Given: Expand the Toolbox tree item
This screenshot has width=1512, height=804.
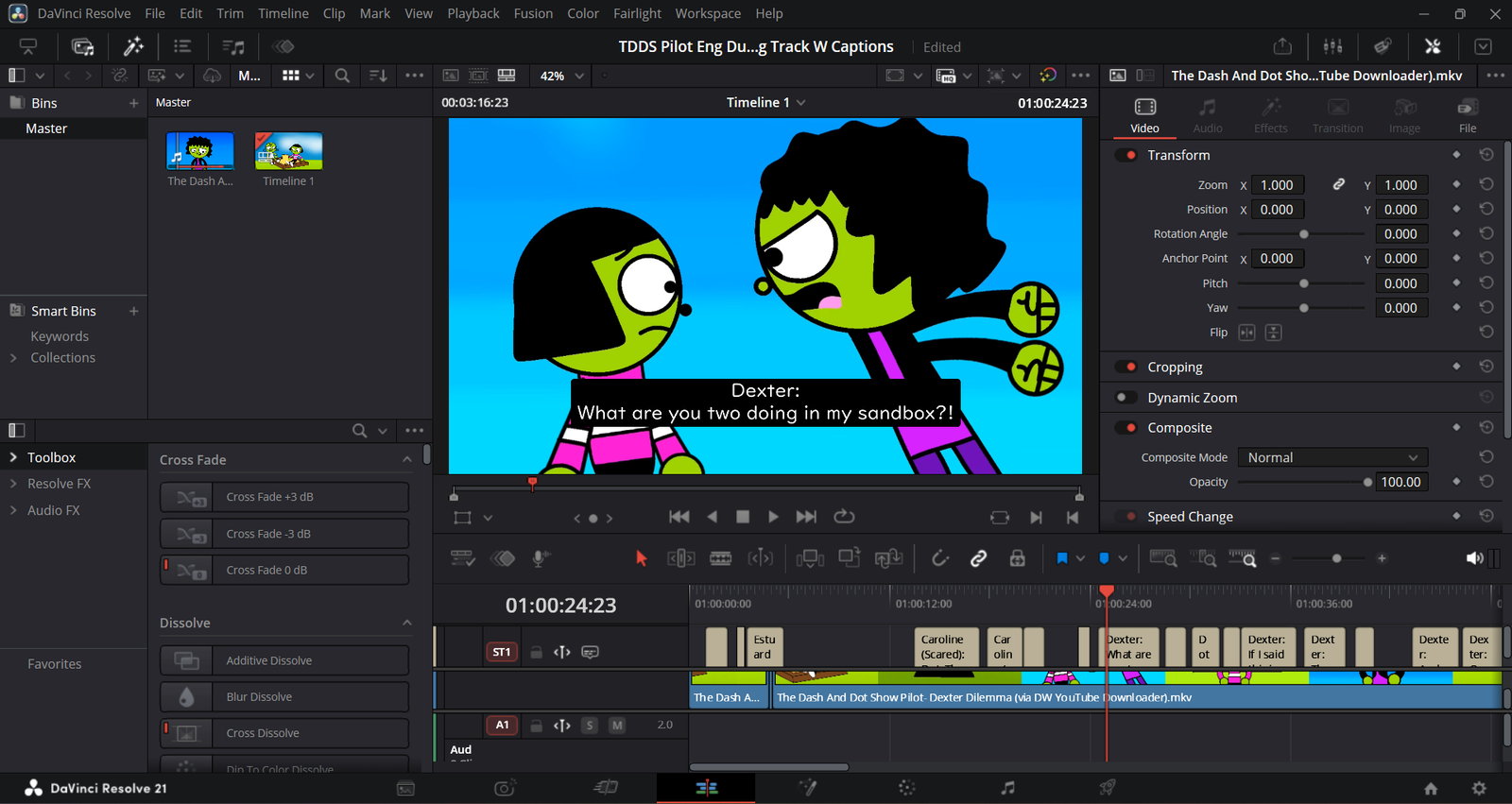Looking at the screenshot, I should tap(13, 457).
